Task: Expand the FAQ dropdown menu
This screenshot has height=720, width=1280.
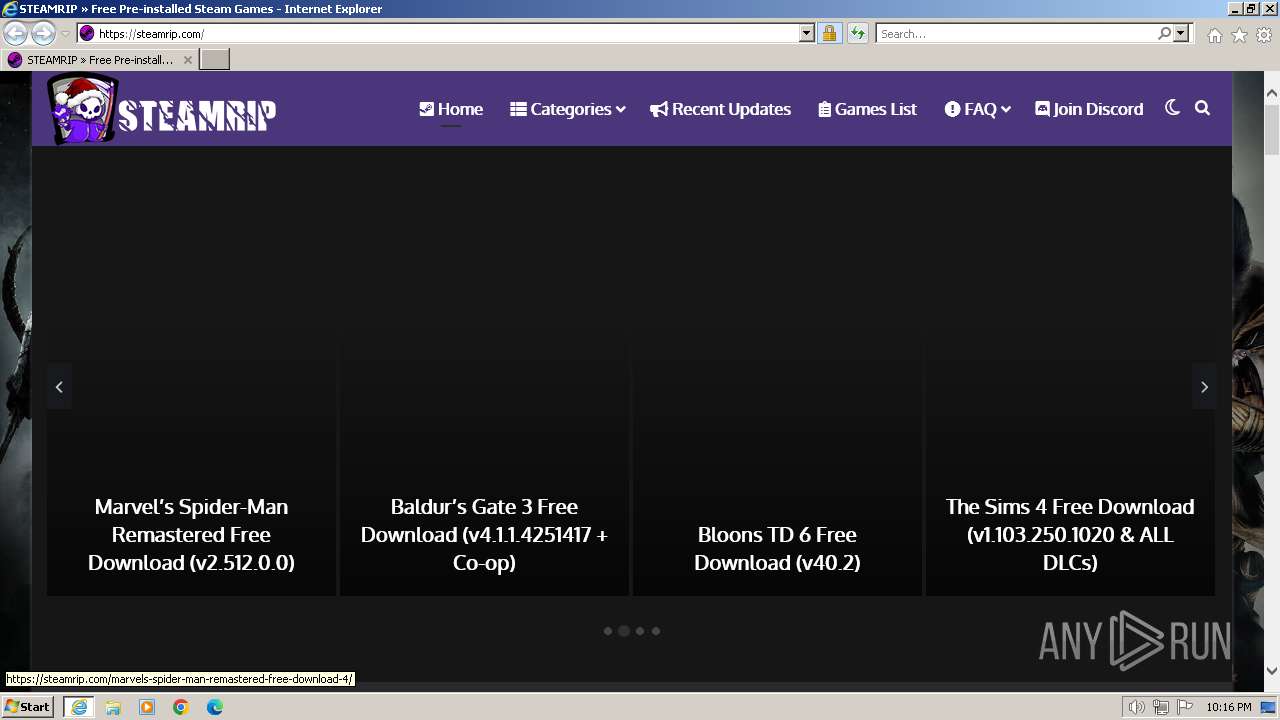Action: (977, 109)
